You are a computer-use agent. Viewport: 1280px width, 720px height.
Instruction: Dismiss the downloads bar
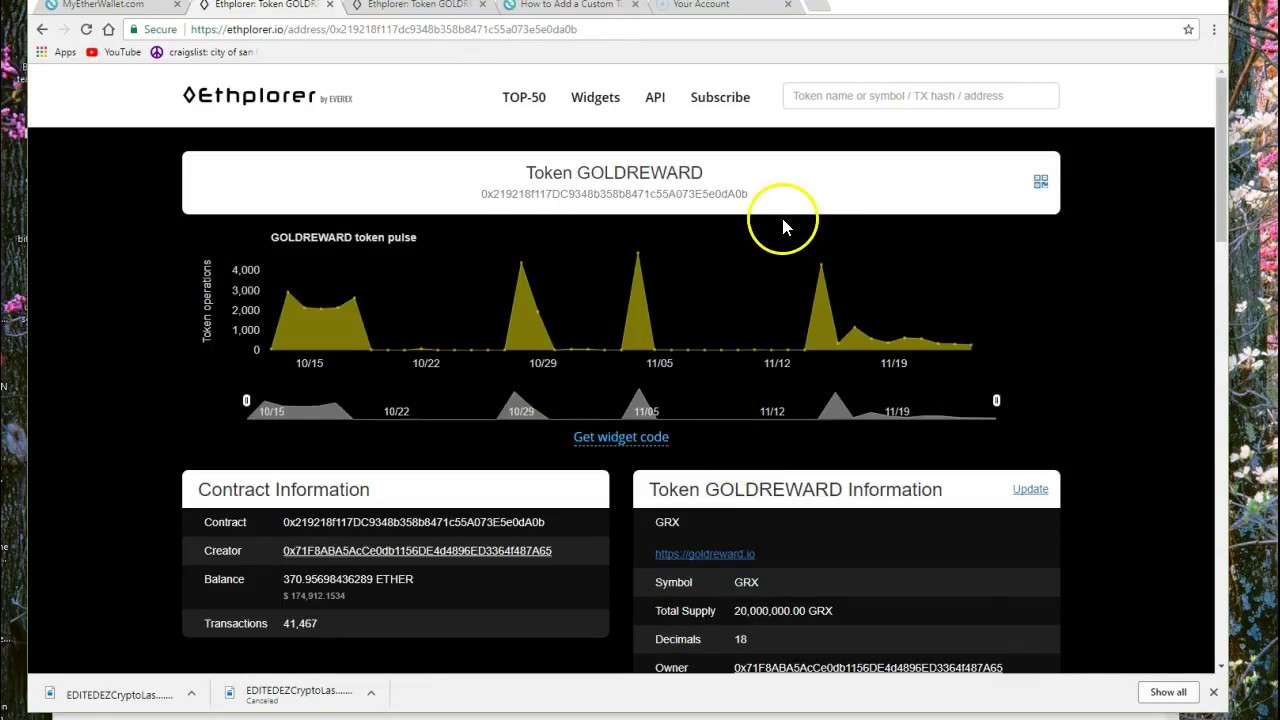coord(1213,692)
